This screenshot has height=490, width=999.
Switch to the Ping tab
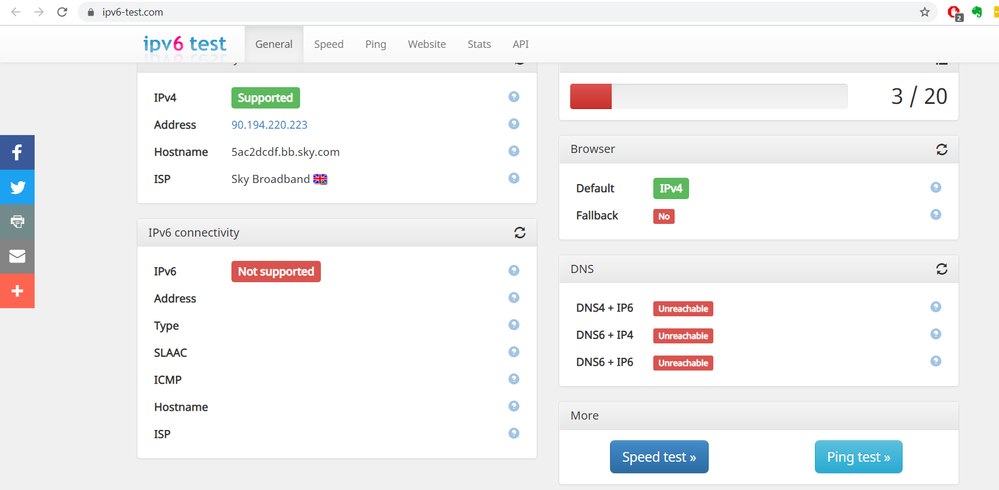(x=375, y=44)
